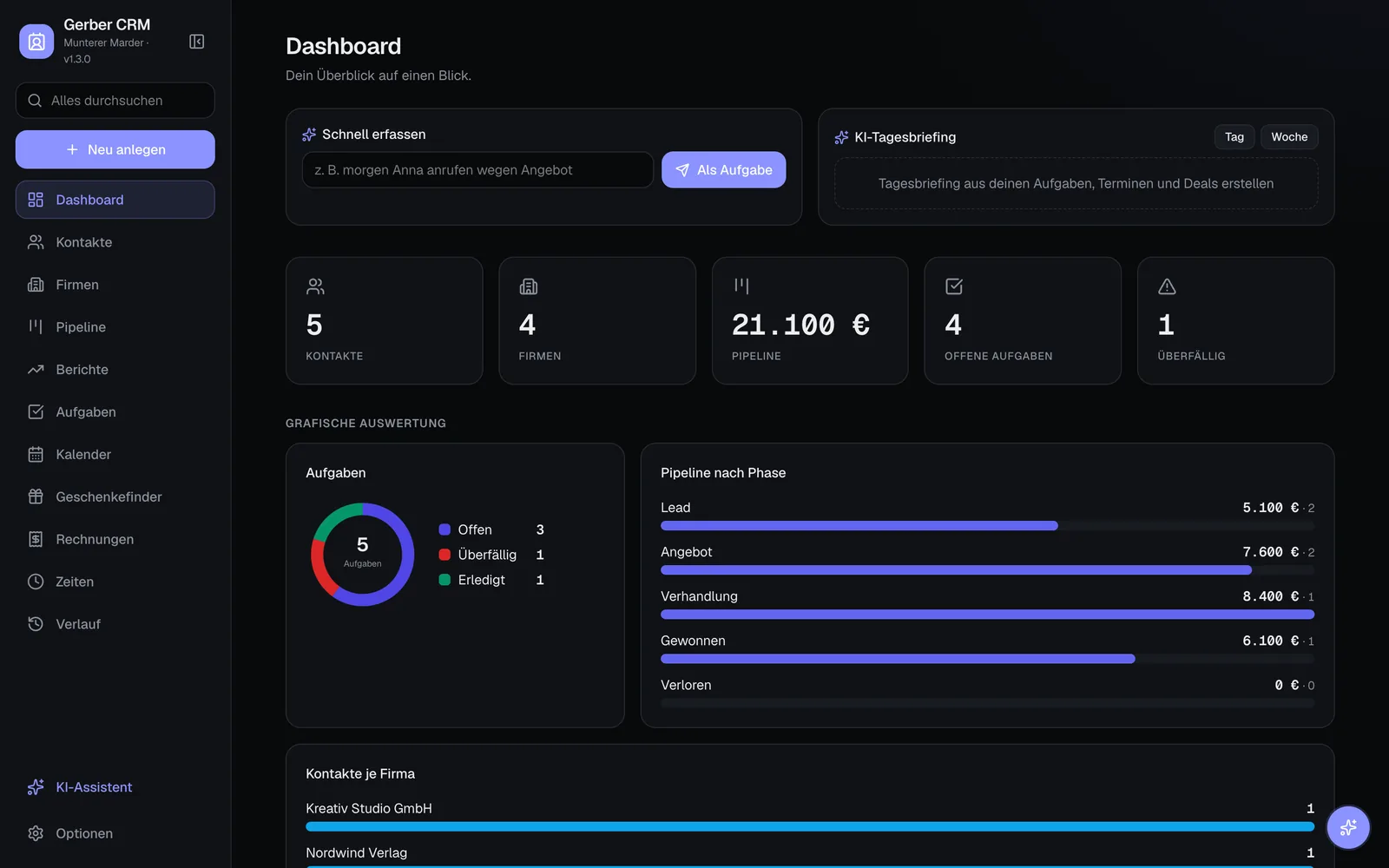Image resolution: width=1389 pixels, height=868 pixels.
Task: Collapse the sidebar with the panel icon
Action: coord(197,42)
